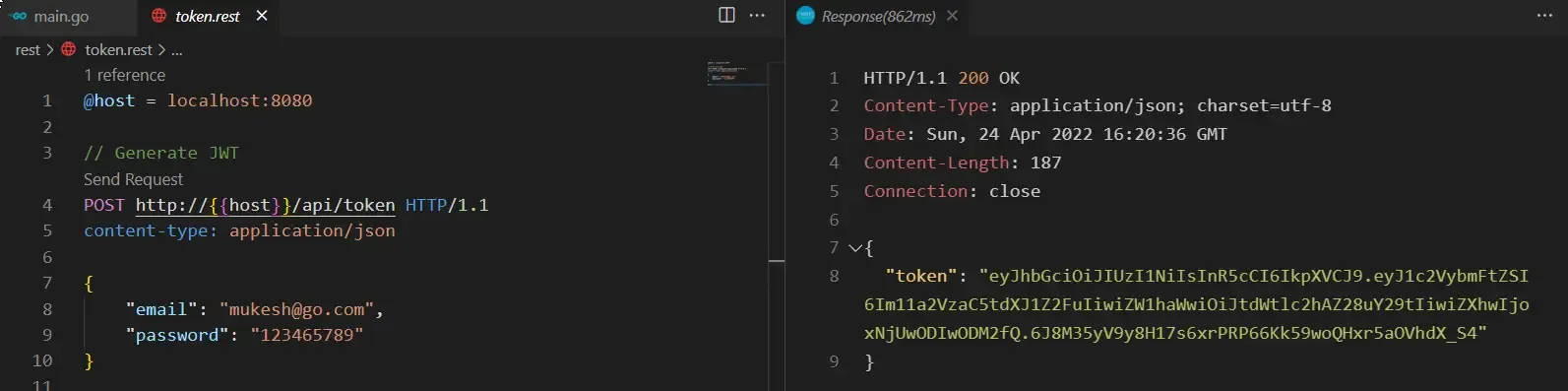Click the '1 reference' code lens
The image size is (1568, 391).
[124, 75]
